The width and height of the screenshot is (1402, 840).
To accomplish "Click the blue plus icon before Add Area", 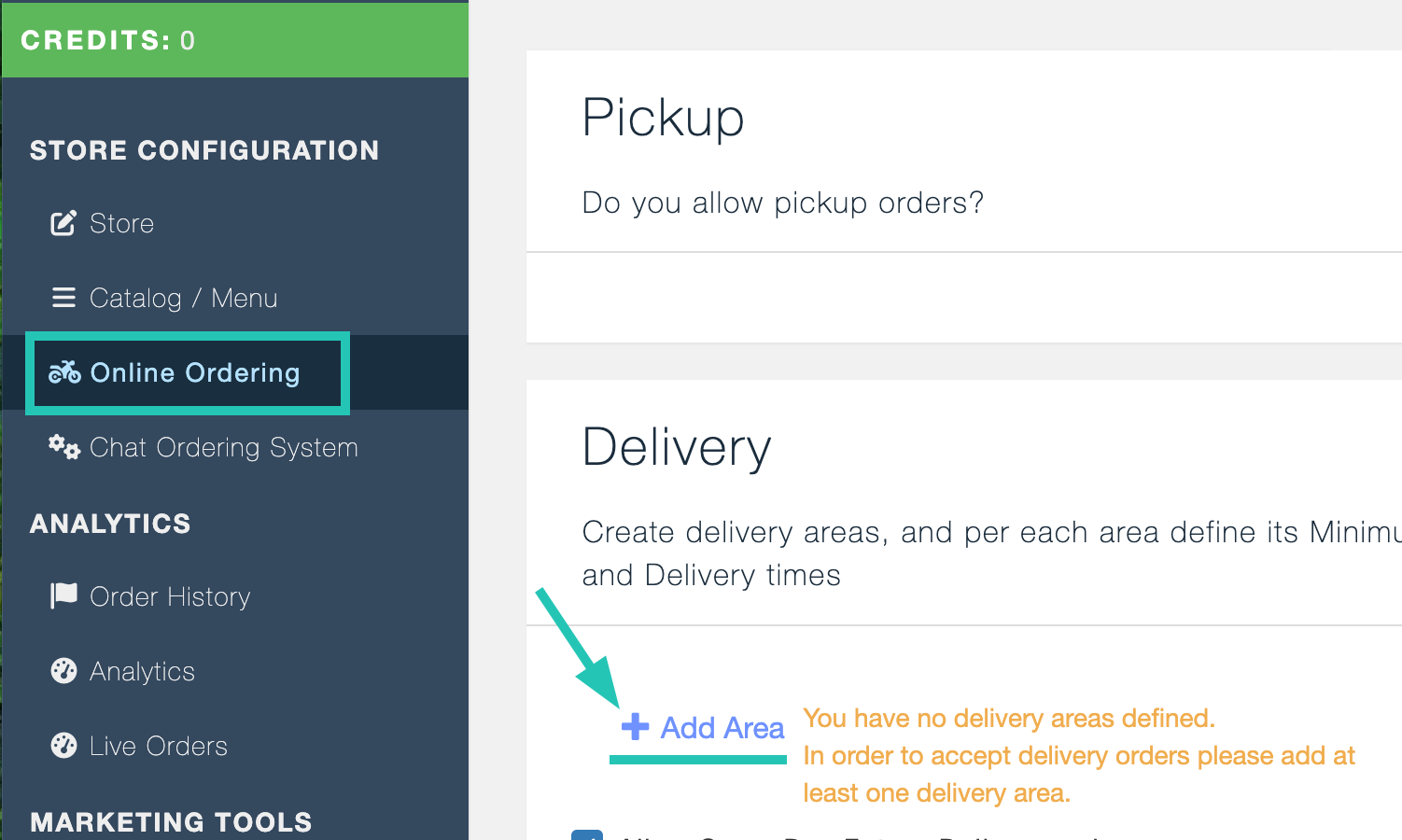I will click(635, 727).
